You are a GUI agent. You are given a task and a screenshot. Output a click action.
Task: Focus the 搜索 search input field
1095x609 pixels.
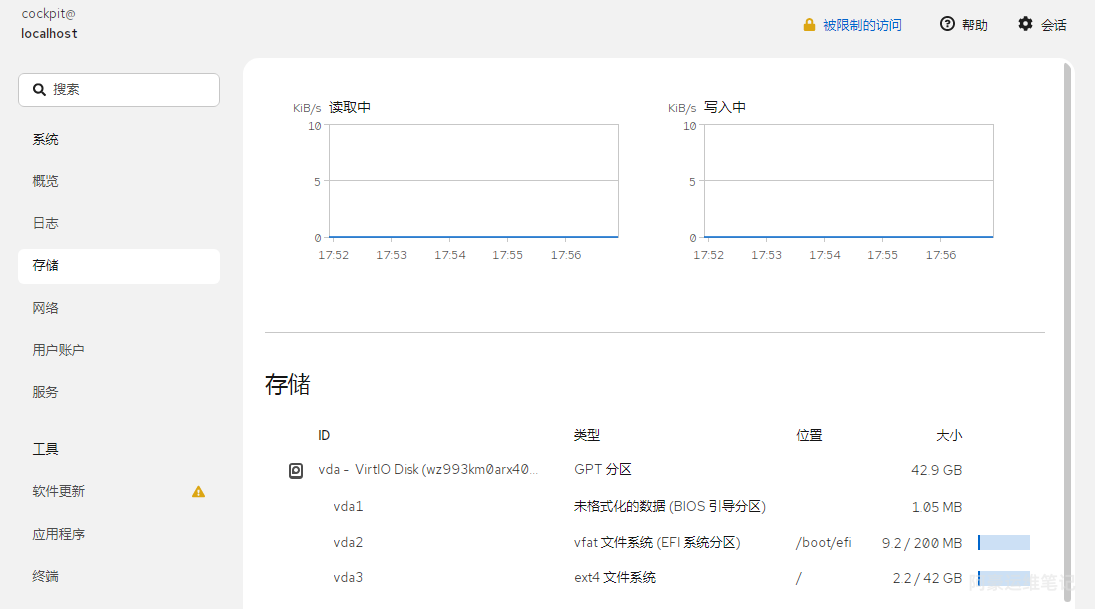point(130,90)
